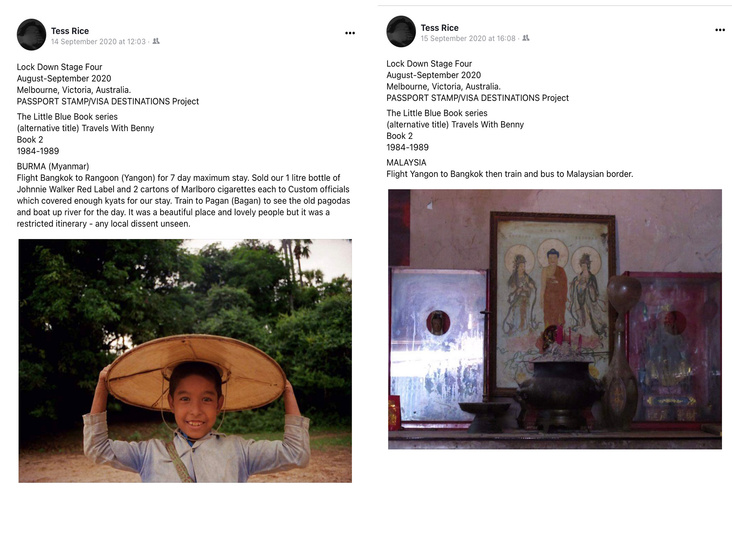Open the options menu on Malaysia post
This screenshot has width=732, height=549.
point(720,30)
